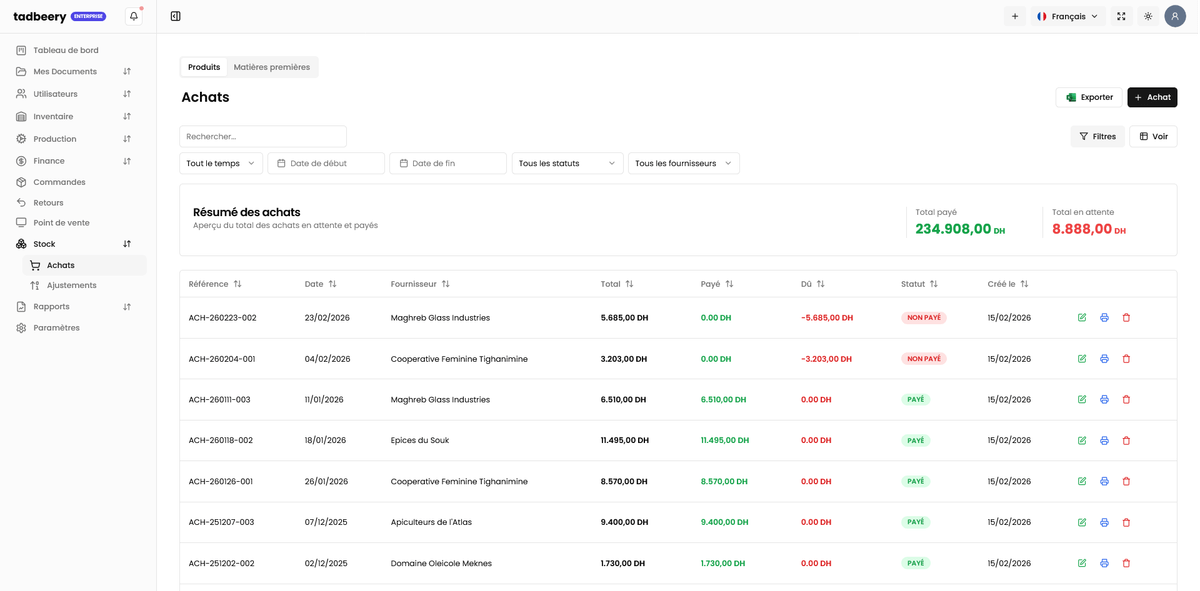Collapse the sidebar panel icon
1200x591 pixels.
[x=176, y=16]
